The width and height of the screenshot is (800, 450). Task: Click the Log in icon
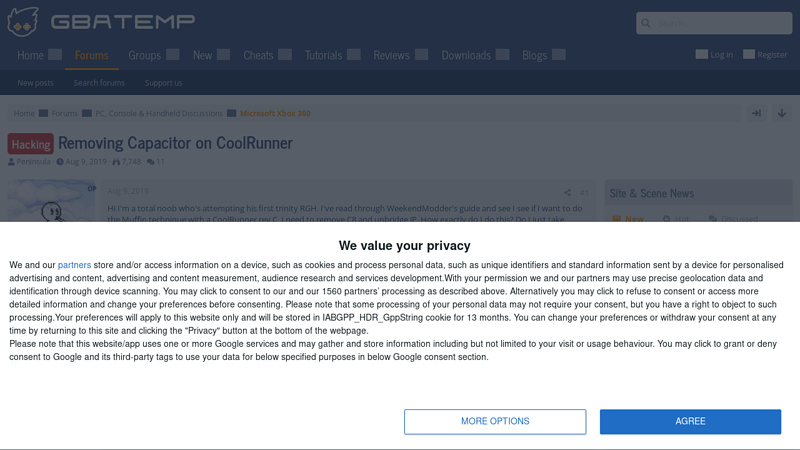point(702,54)
